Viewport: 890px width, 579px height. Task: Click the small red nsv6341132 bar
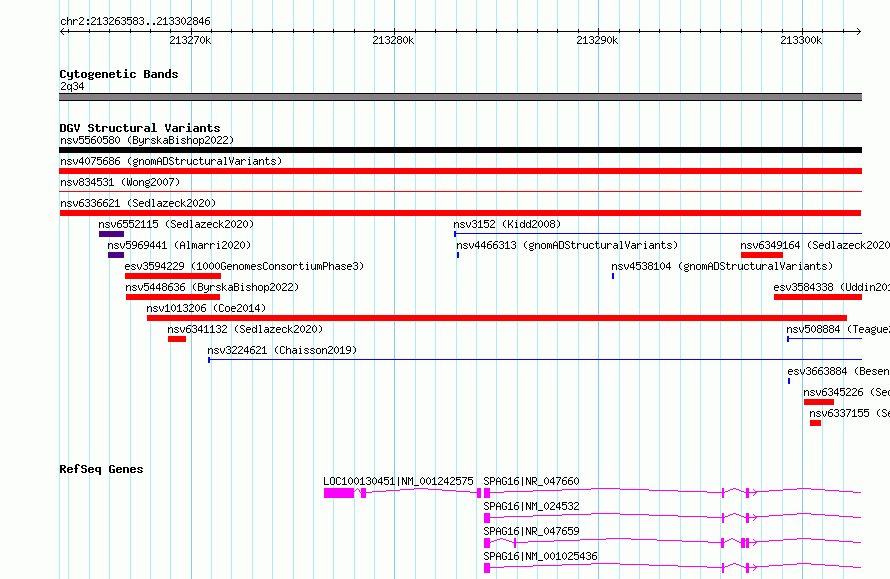point(177,339)
